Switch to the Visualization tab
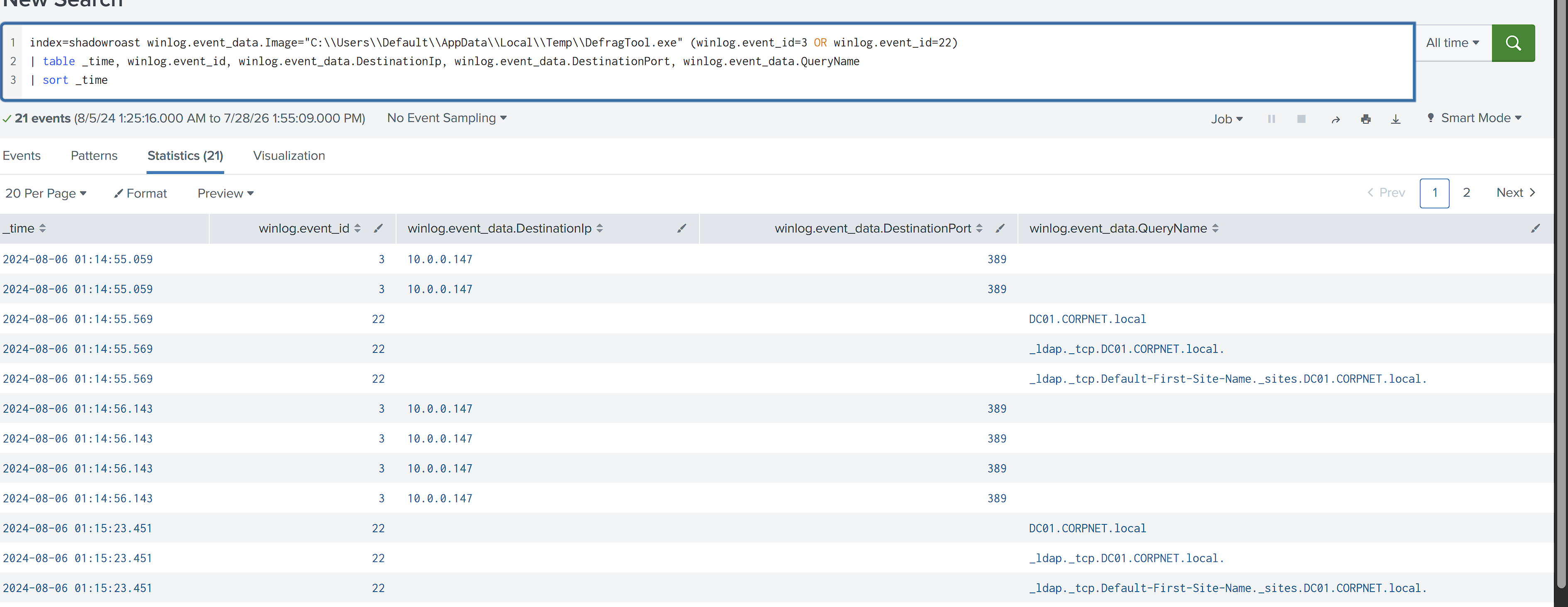This screenshot has height=607, width=1568. tap(289, 156)
